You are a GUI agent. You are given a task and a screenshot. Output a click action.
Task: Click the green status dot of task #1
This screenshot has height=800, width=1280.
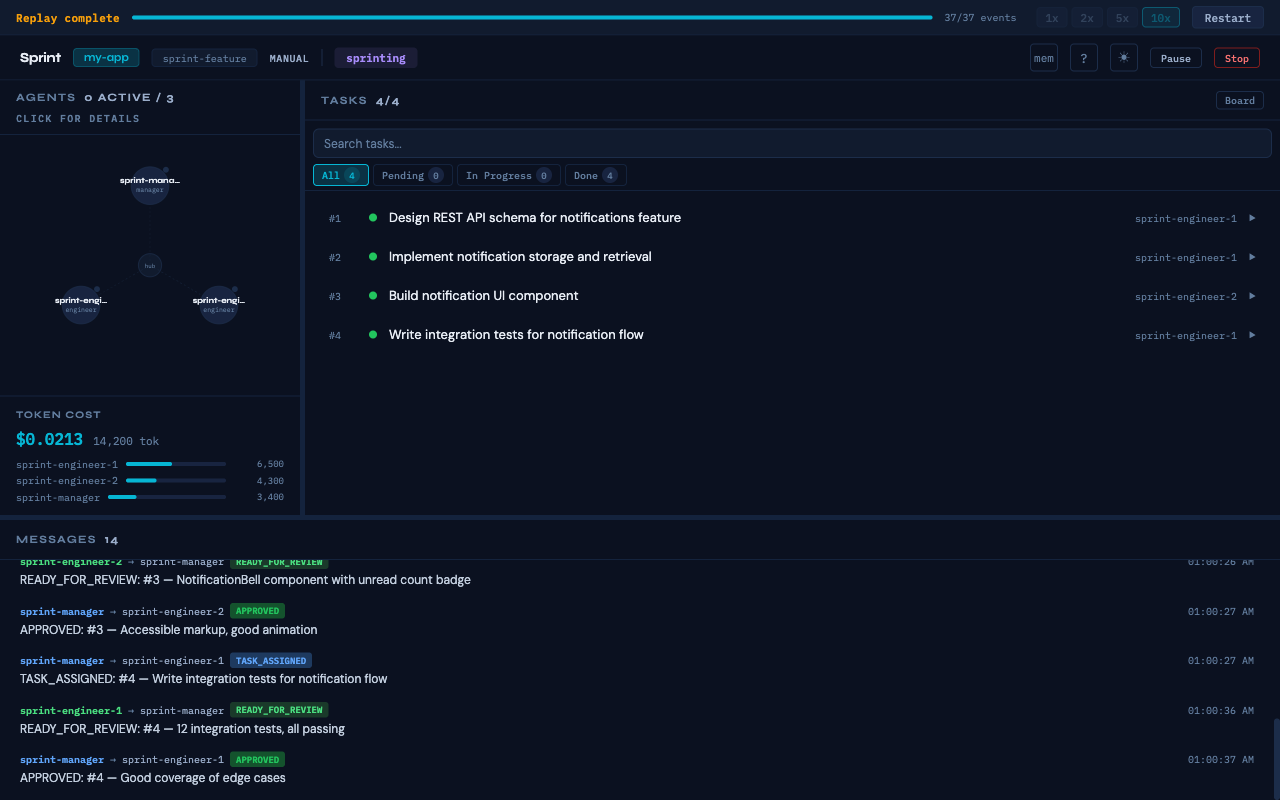tap(373, 217)
